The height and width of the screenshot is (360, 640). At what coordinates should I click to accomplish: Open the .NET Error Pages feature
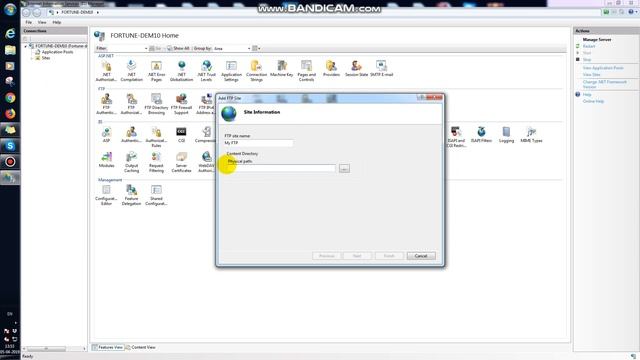tap(156, 71)
